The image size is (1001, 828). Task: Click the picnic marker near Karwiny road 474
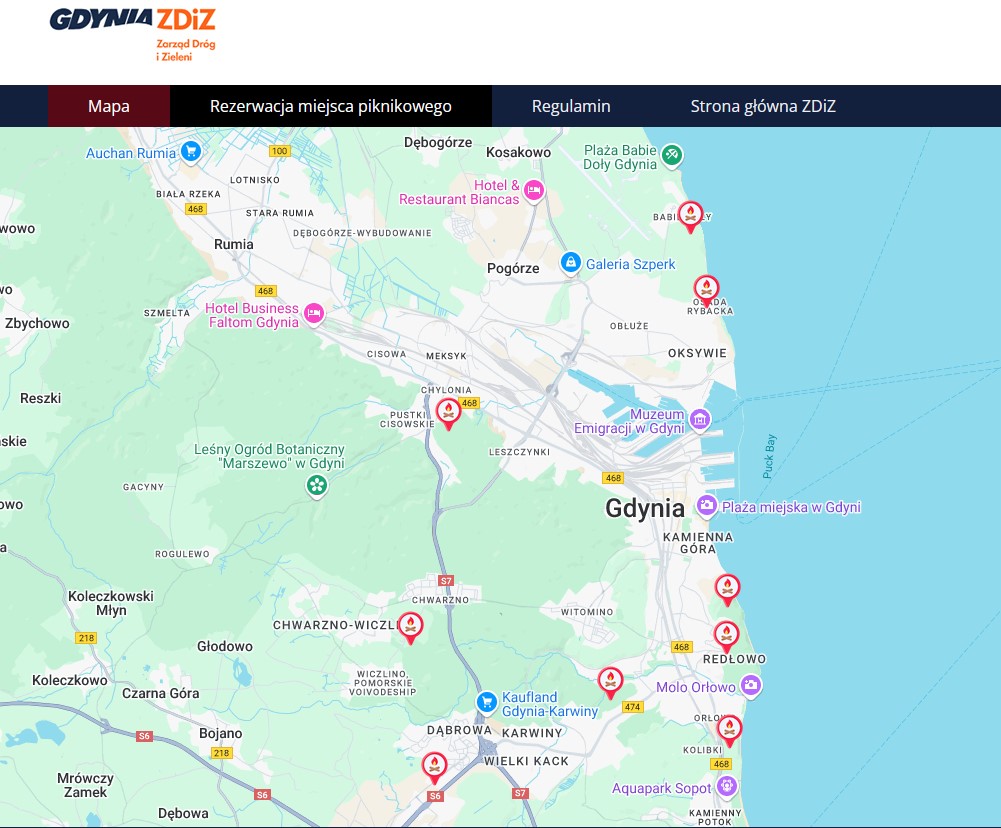coord(610,681)
